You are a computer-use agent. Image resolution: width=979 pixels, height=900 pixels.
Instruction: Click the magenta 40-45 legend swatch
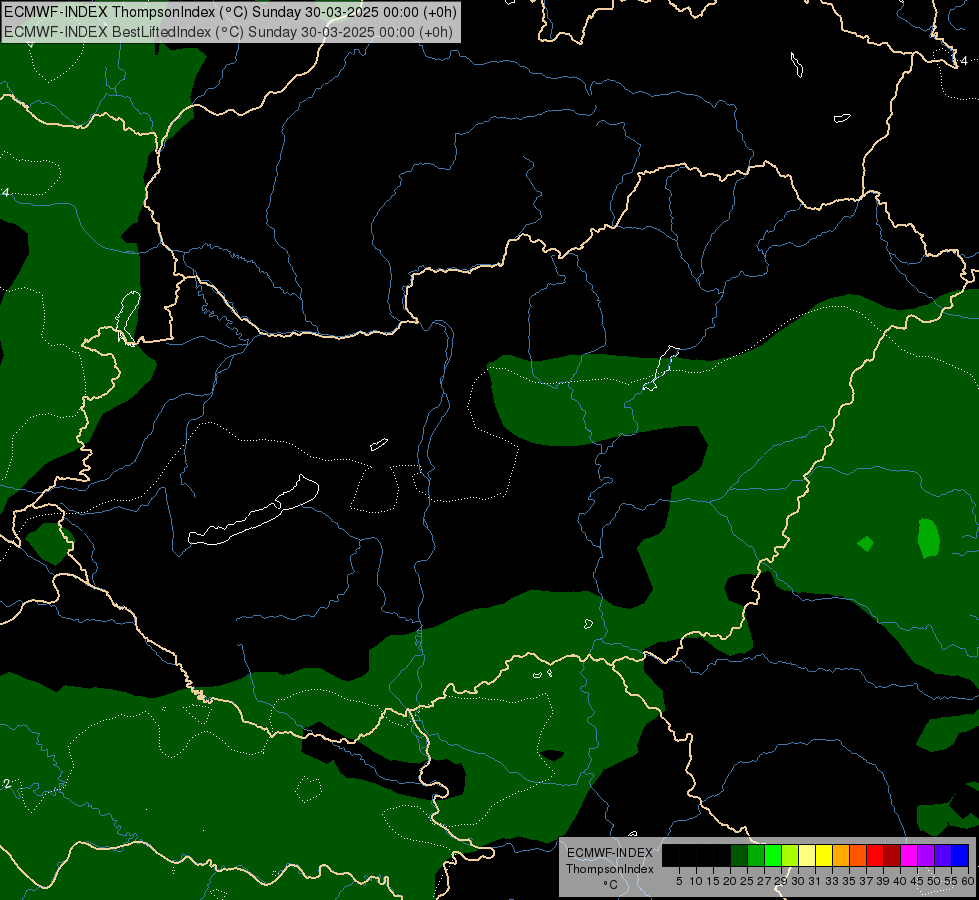[x=909, y=855]
